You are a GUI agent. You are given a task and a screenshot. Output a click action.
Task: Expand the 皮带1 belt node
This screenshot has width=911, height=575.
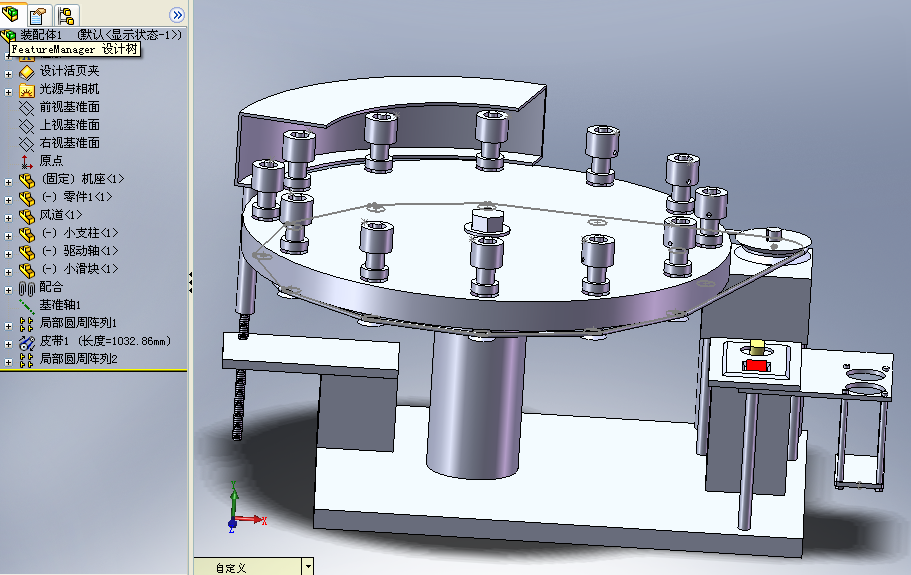click(8, 344)
